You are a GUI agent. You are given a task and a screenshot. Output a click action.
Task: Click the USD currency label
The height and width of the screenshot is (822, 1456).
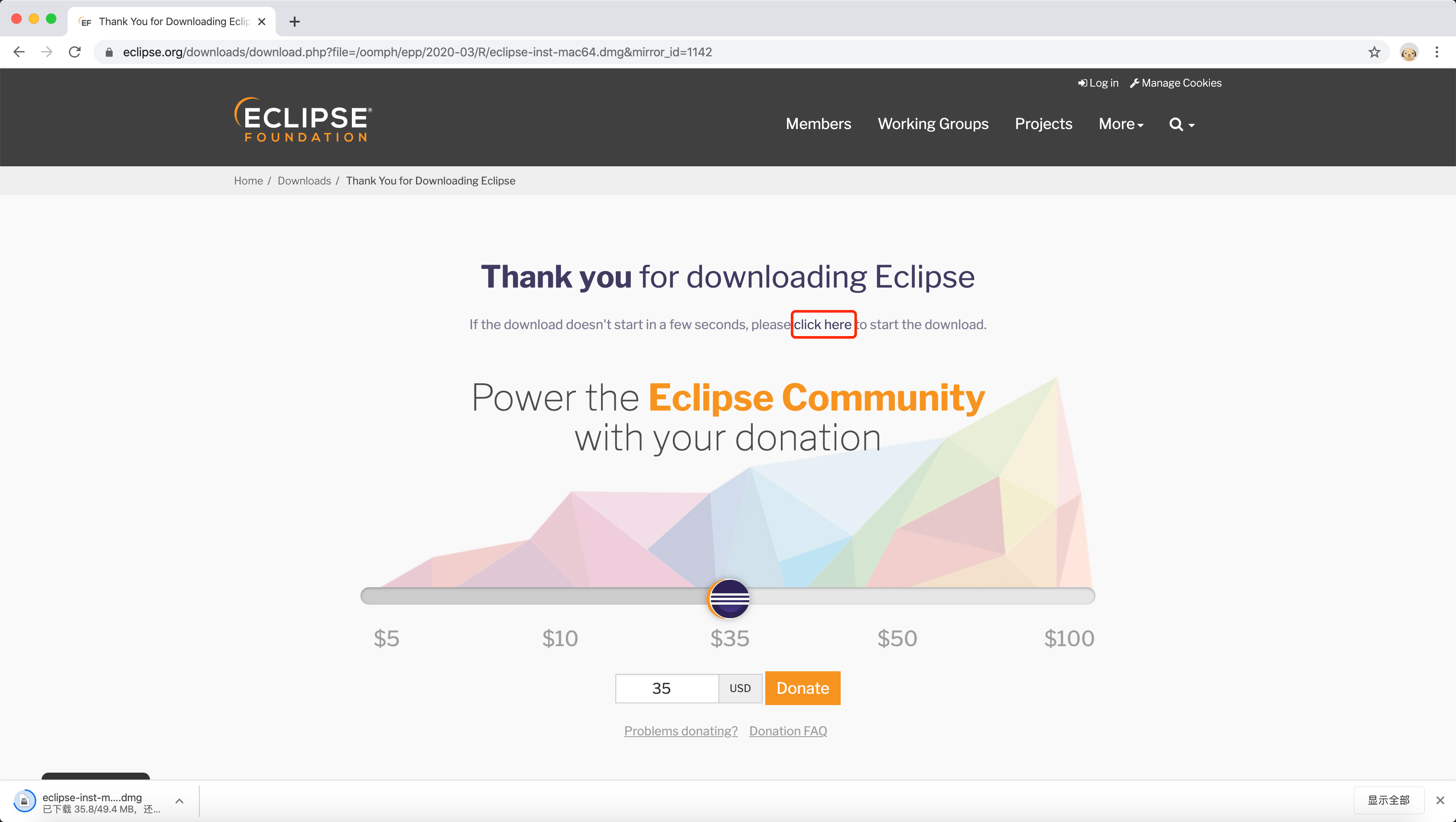pos(740,688)
